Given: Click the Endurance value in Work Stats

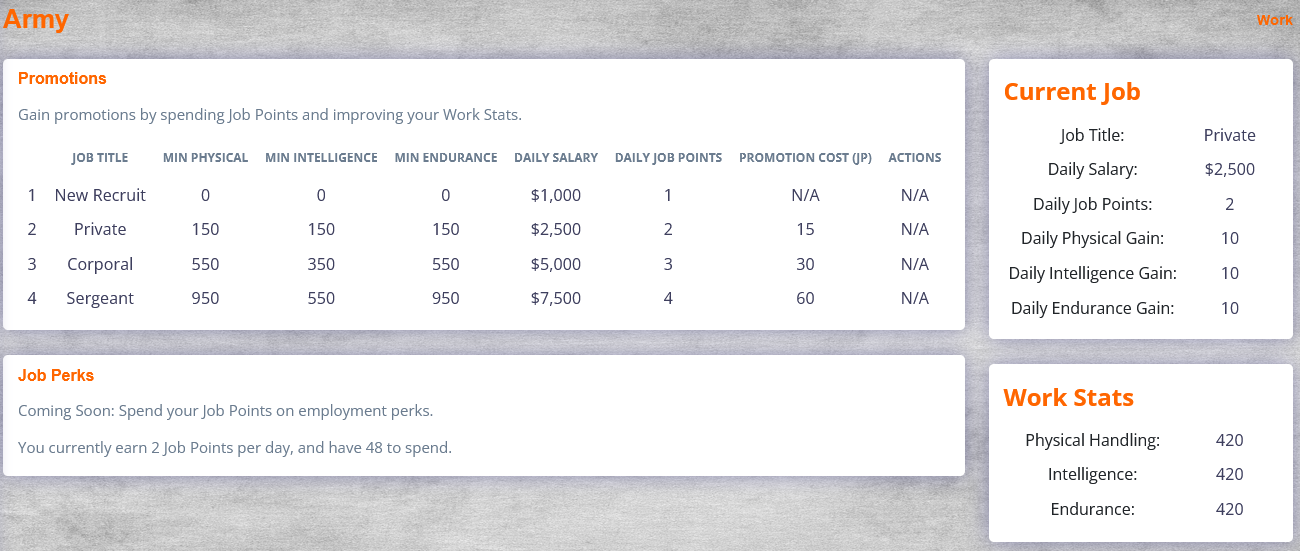Looking at the screenshot, I should coord(1229,509).
